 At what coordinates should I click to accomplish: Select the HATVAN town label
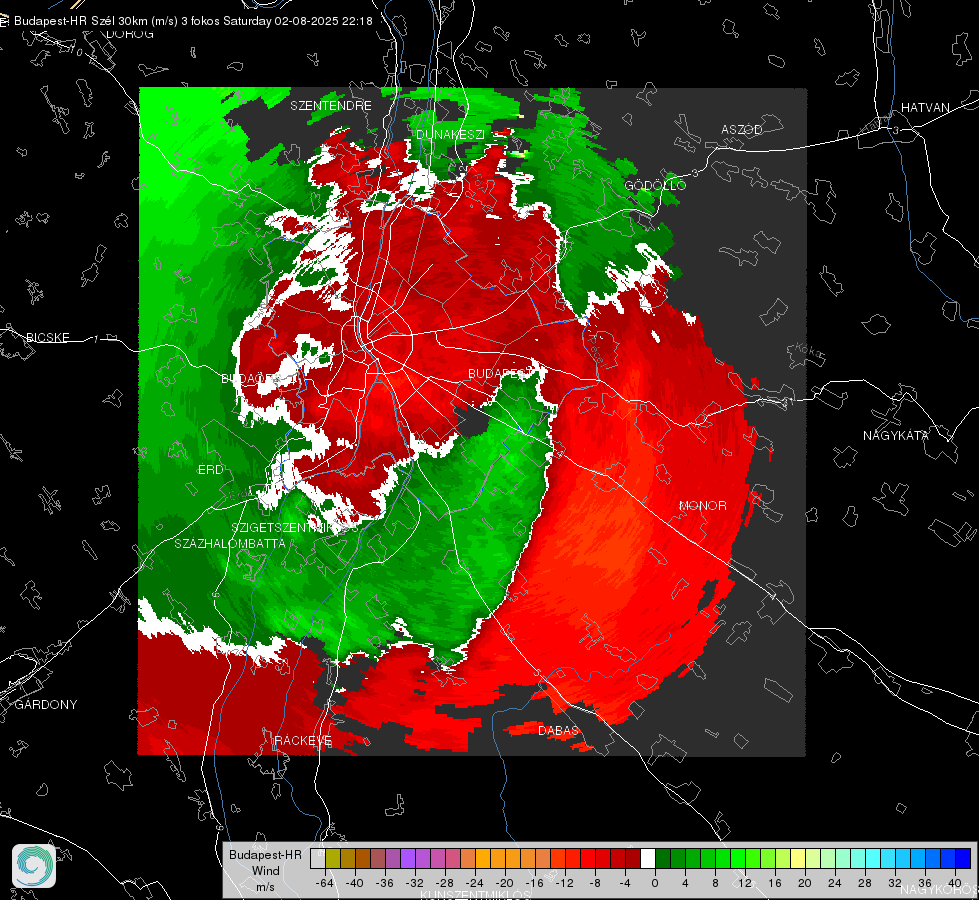point(925,108)
